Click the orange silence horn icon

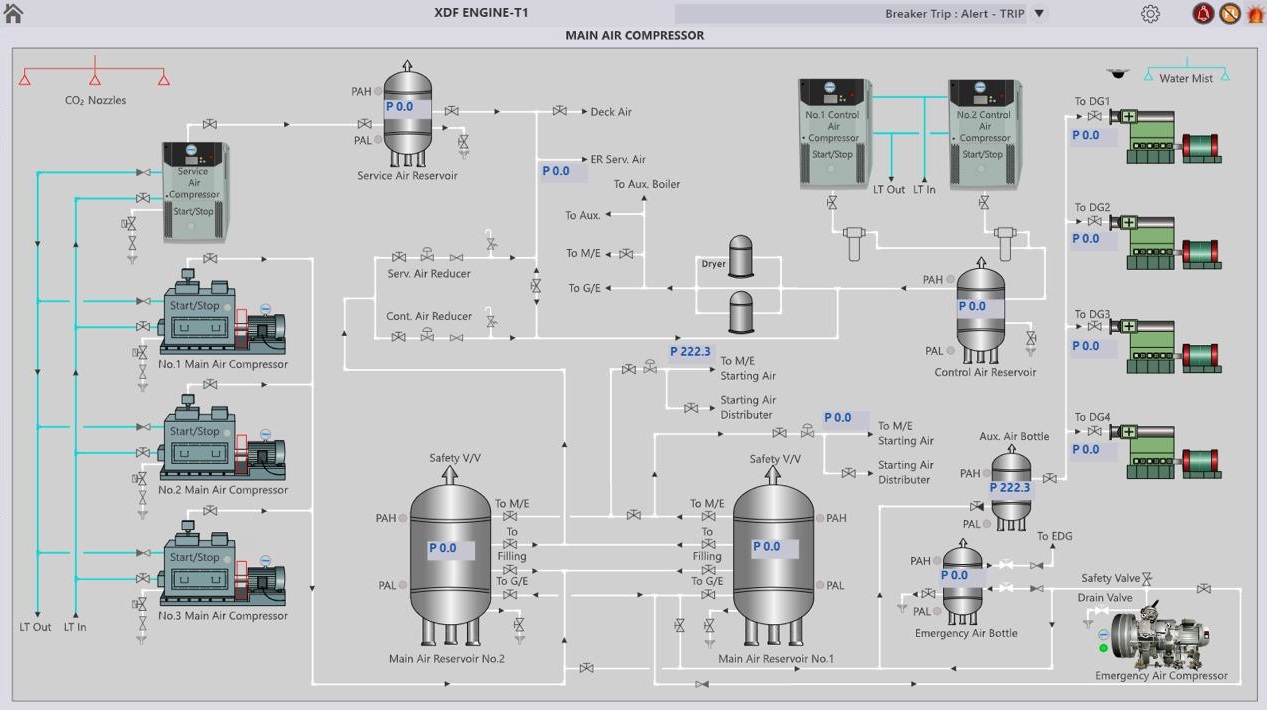(x=1229, y=14)
